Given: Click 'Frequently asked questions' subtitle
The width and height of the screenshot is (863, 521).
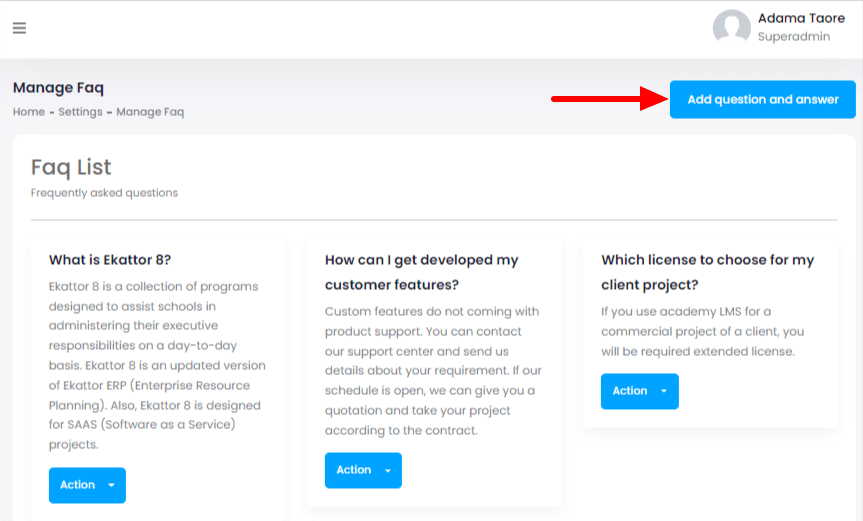Looking at the screenshot, I should [x=104, y=192].
